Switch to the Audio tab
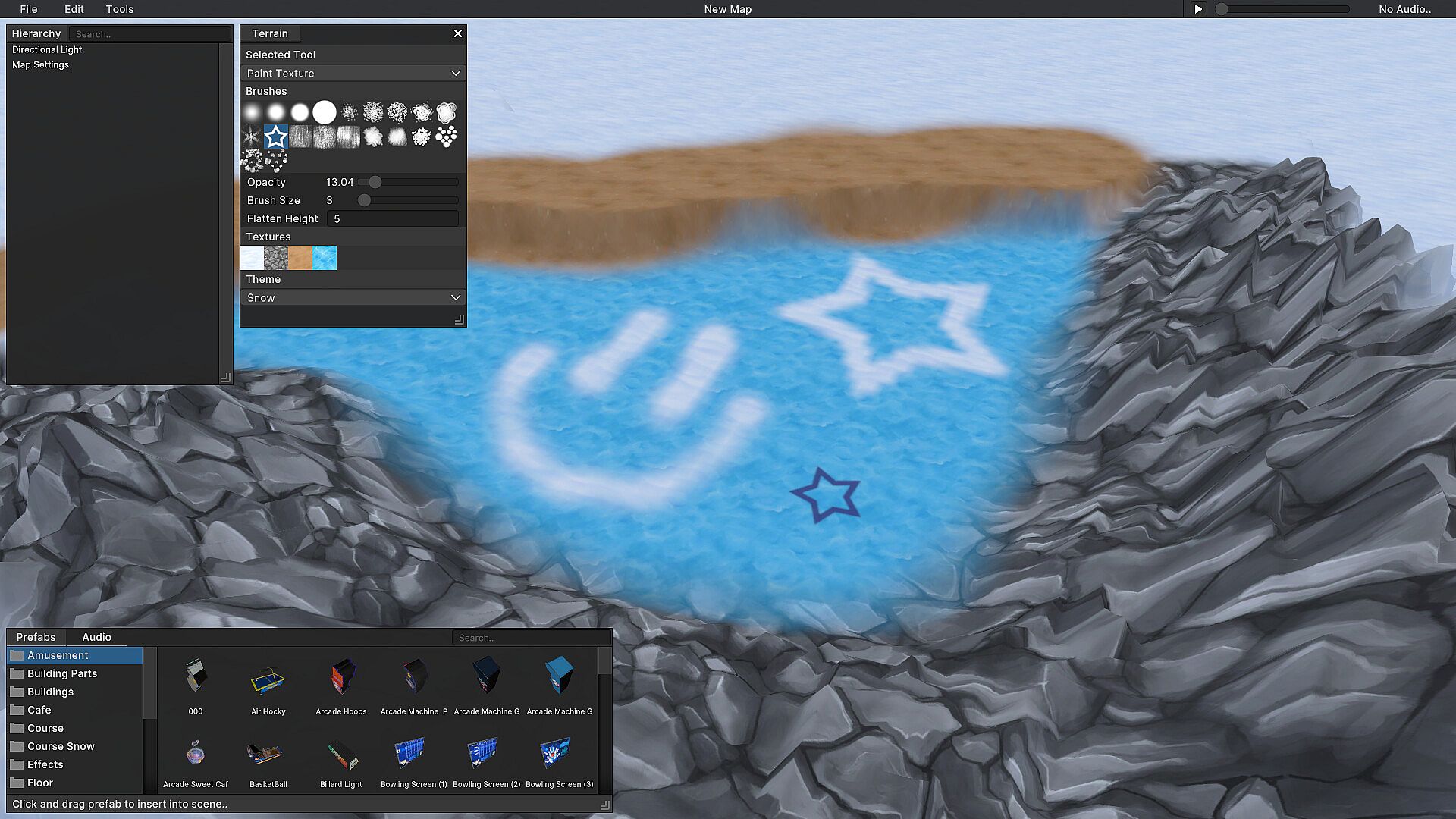The image size is (1456, 819). tap(96, 637)
